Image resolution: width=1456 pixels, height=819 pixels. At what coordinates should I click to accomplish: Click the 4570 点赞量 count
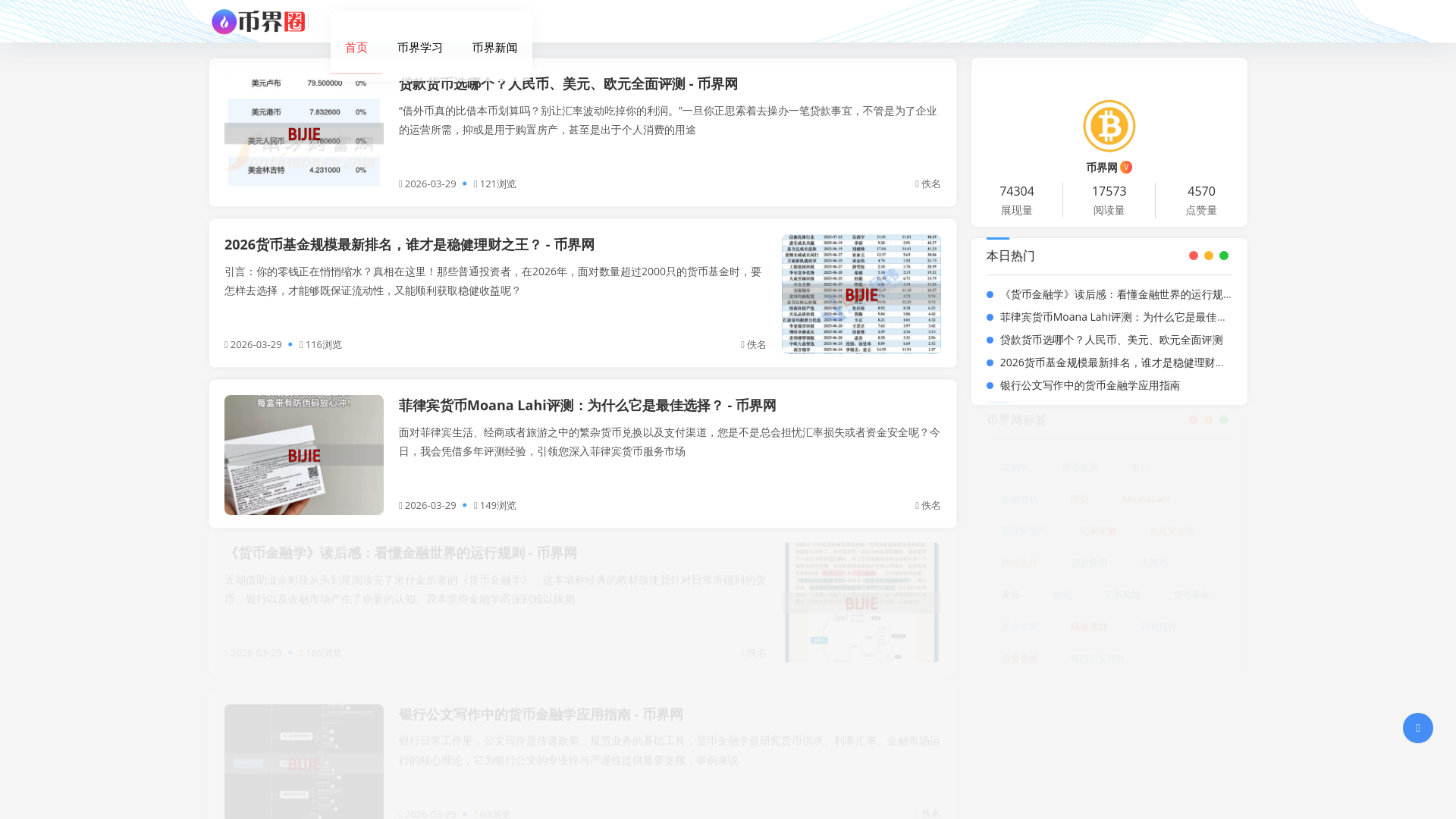[x=1201, y=191]
